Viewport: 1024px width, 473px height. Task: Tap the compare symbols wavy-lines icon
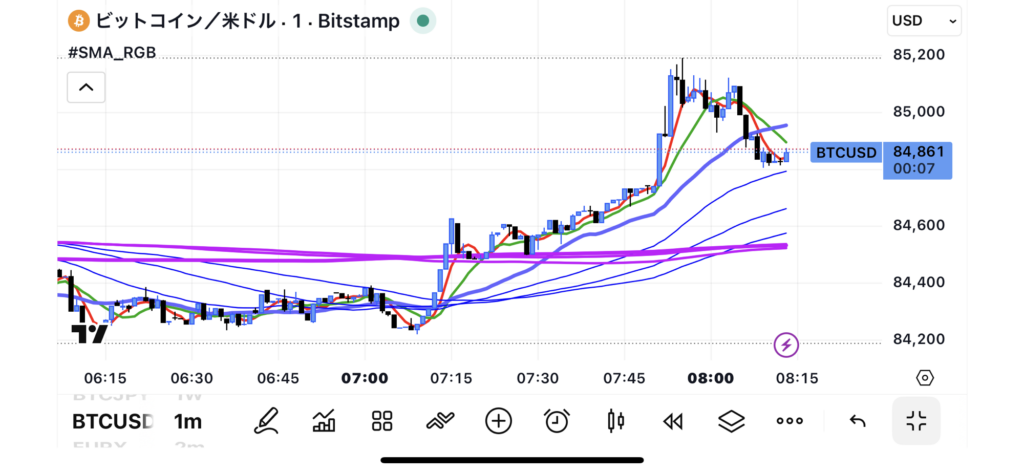coord(440,421)
